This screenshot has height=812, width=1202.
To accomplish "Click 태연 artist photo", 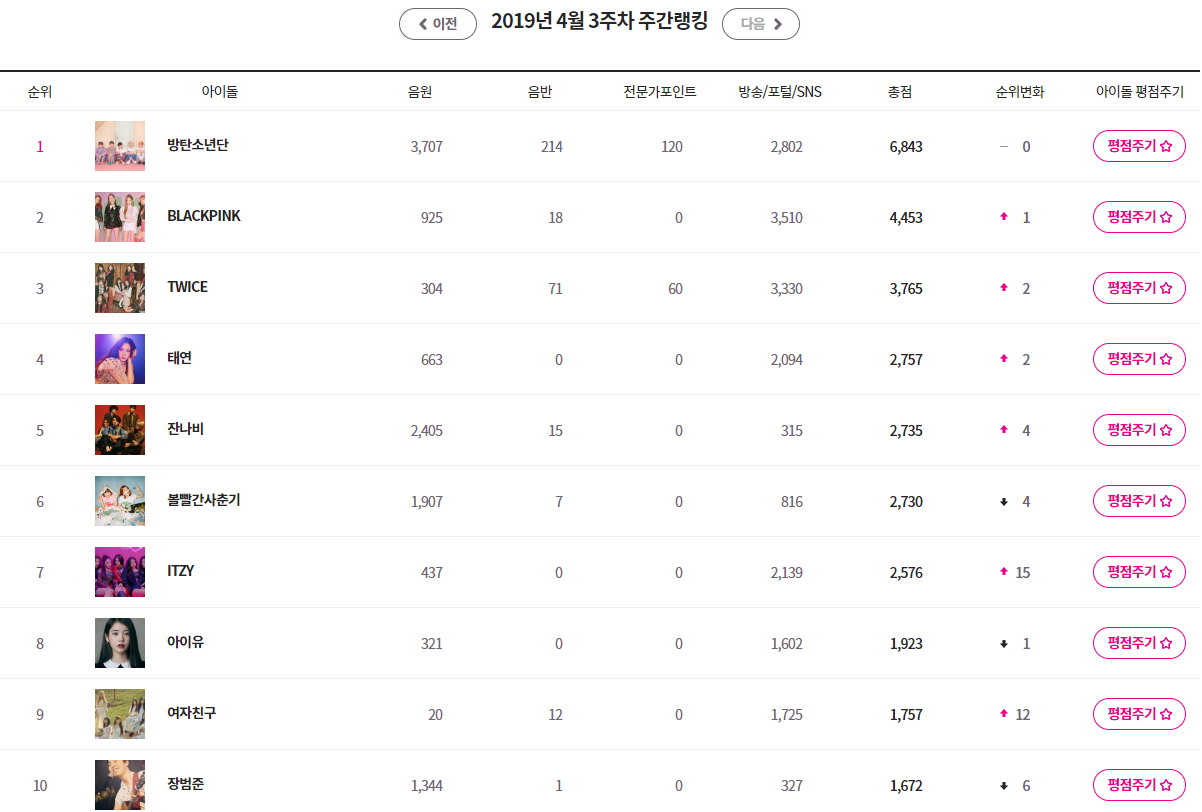I will coord(120,359).
